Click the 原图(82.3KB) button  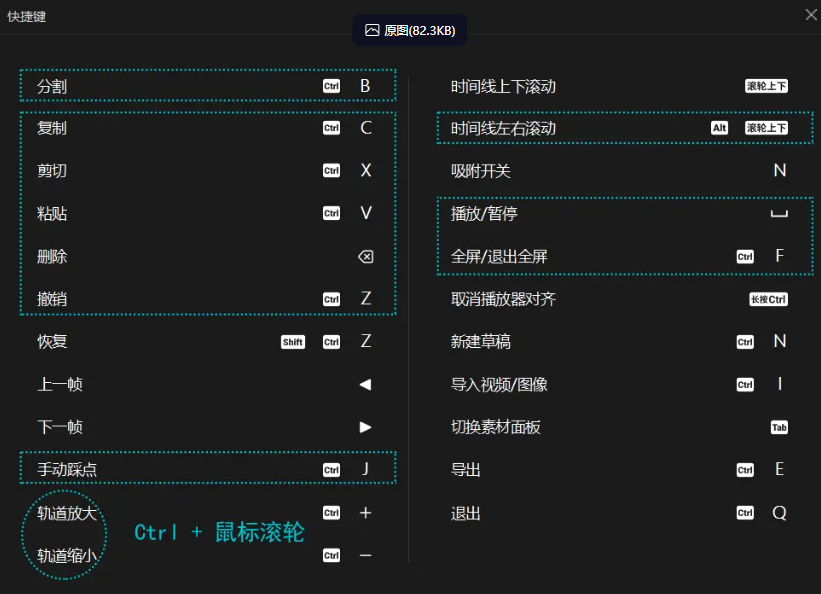click(410, 30)
